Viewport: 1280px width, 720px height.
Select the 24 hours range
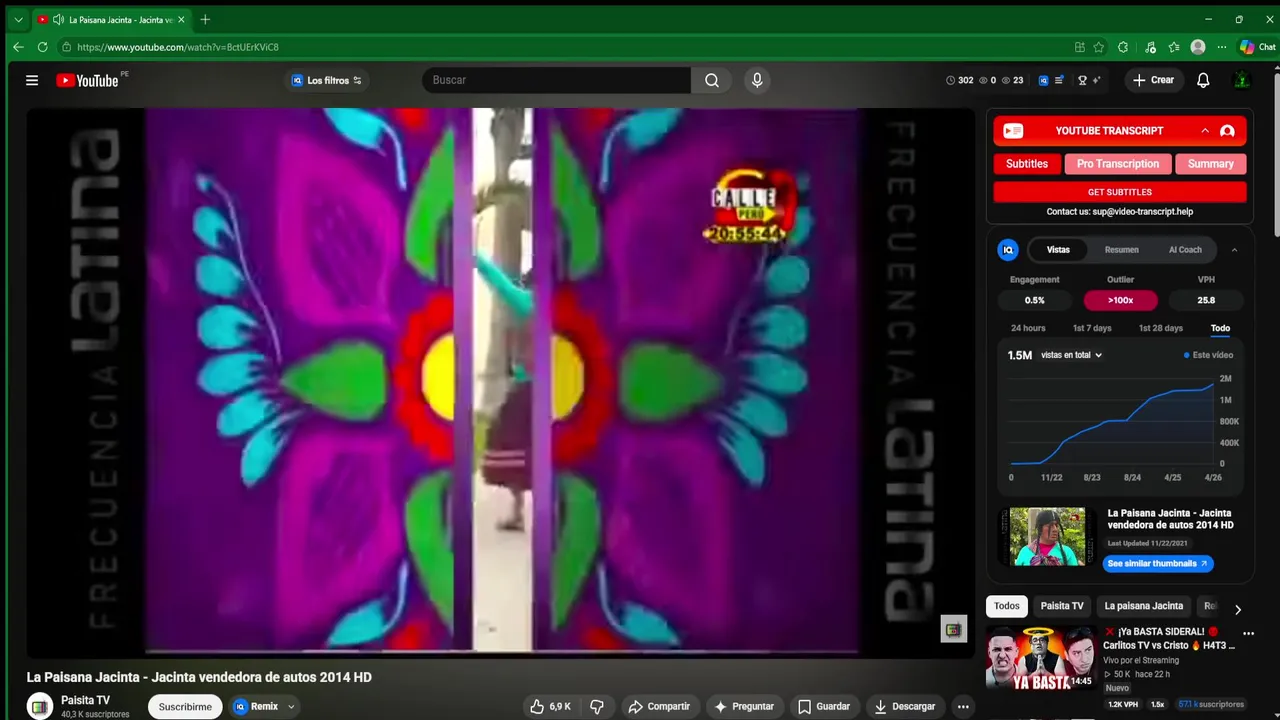click(x=1028, y=328)
